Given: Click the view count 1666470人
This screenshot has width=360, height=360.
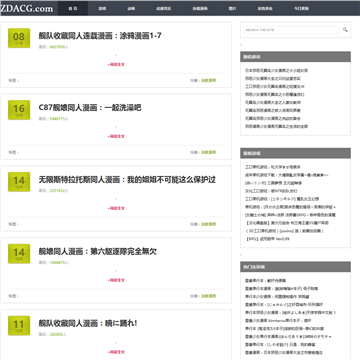Looking at the screenshot, I should [x=59, y=263].
